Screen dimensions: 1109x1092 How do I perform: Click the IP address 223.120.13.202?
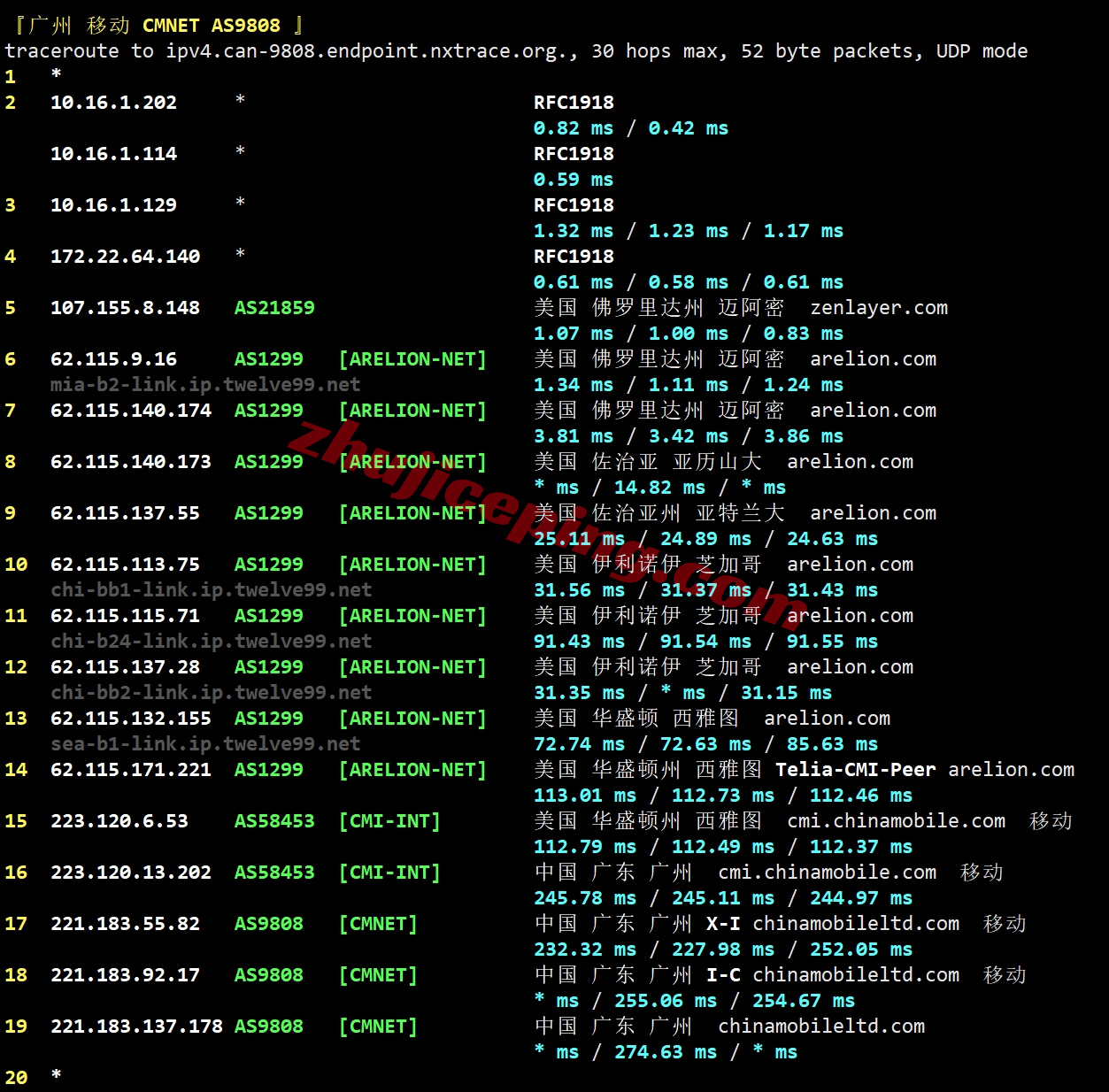[131, 873]
